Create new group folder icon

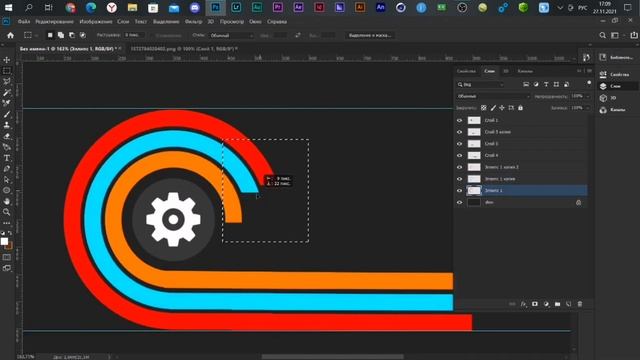click(558, 304)
